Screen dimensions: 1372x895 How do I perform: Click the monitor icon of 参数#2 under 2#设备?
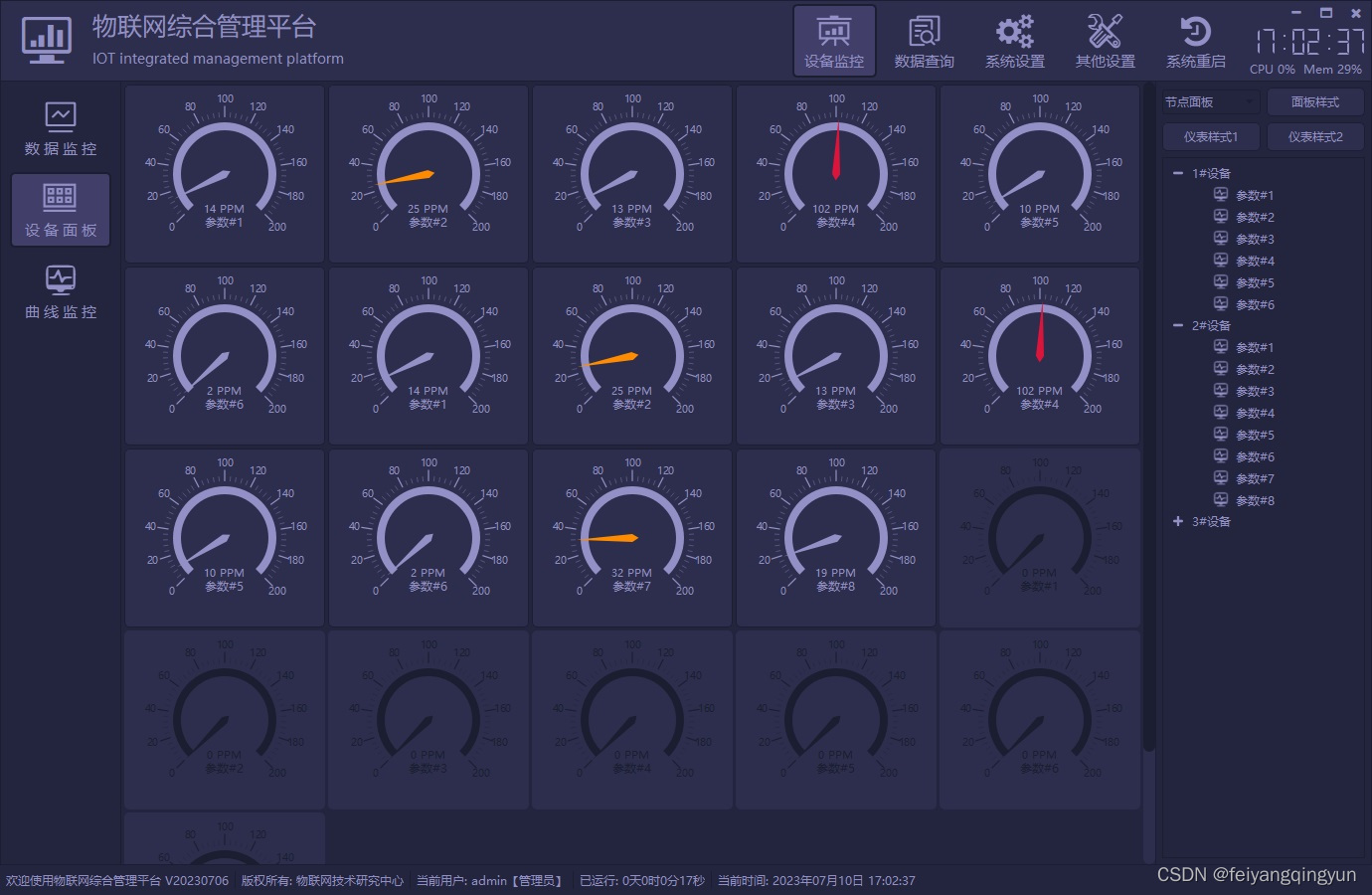point(1221,369)
